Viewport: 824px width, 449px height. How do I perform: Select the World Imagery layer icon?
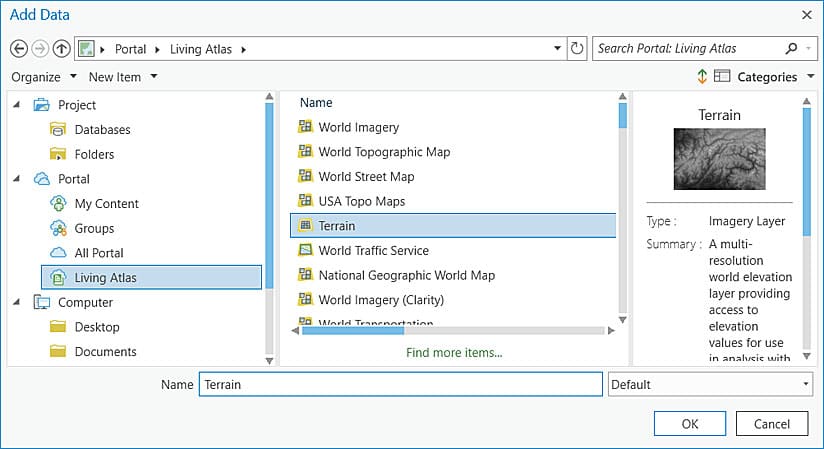(306, 127)
